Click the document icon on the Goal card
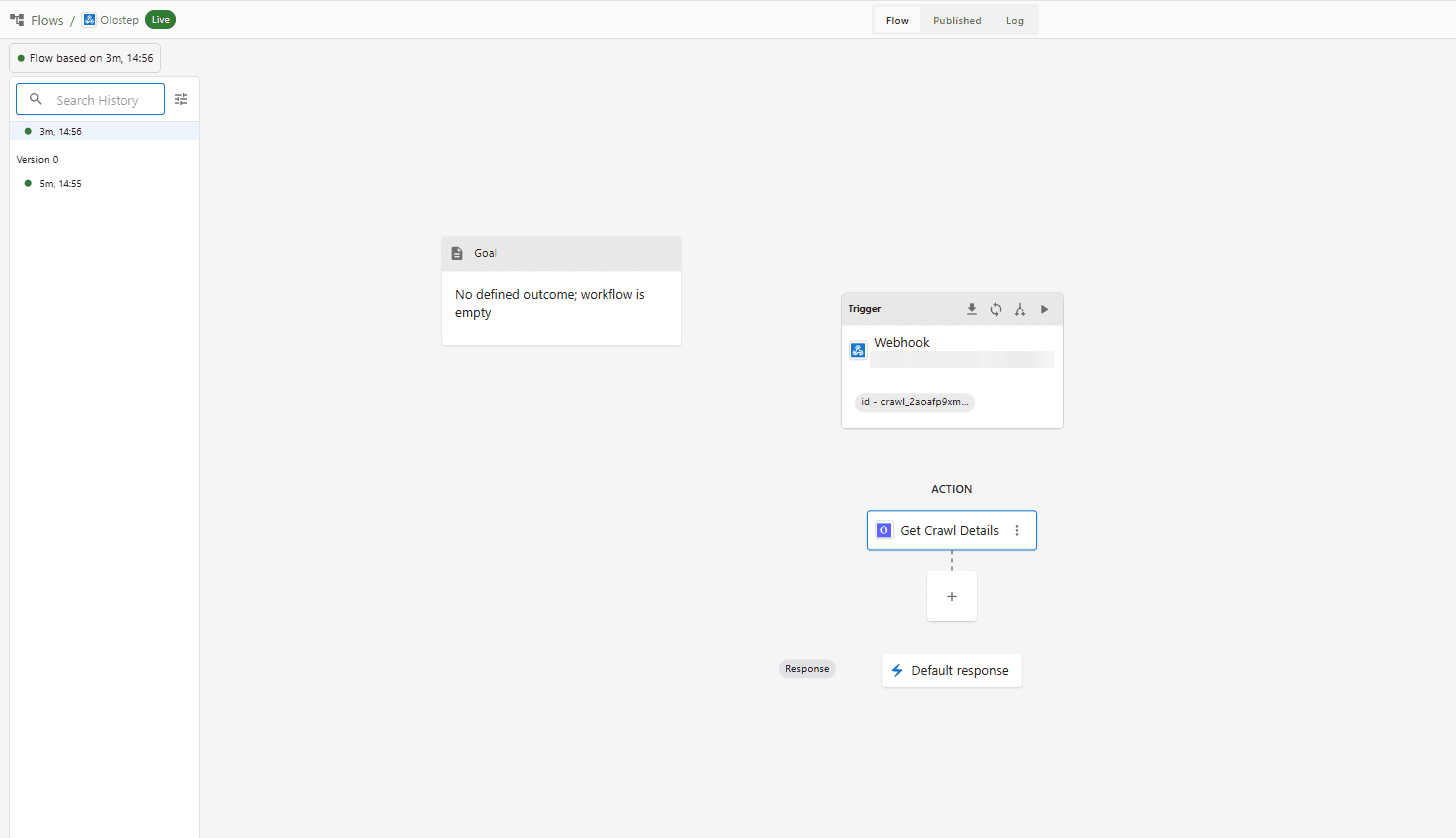 [457, 253]
